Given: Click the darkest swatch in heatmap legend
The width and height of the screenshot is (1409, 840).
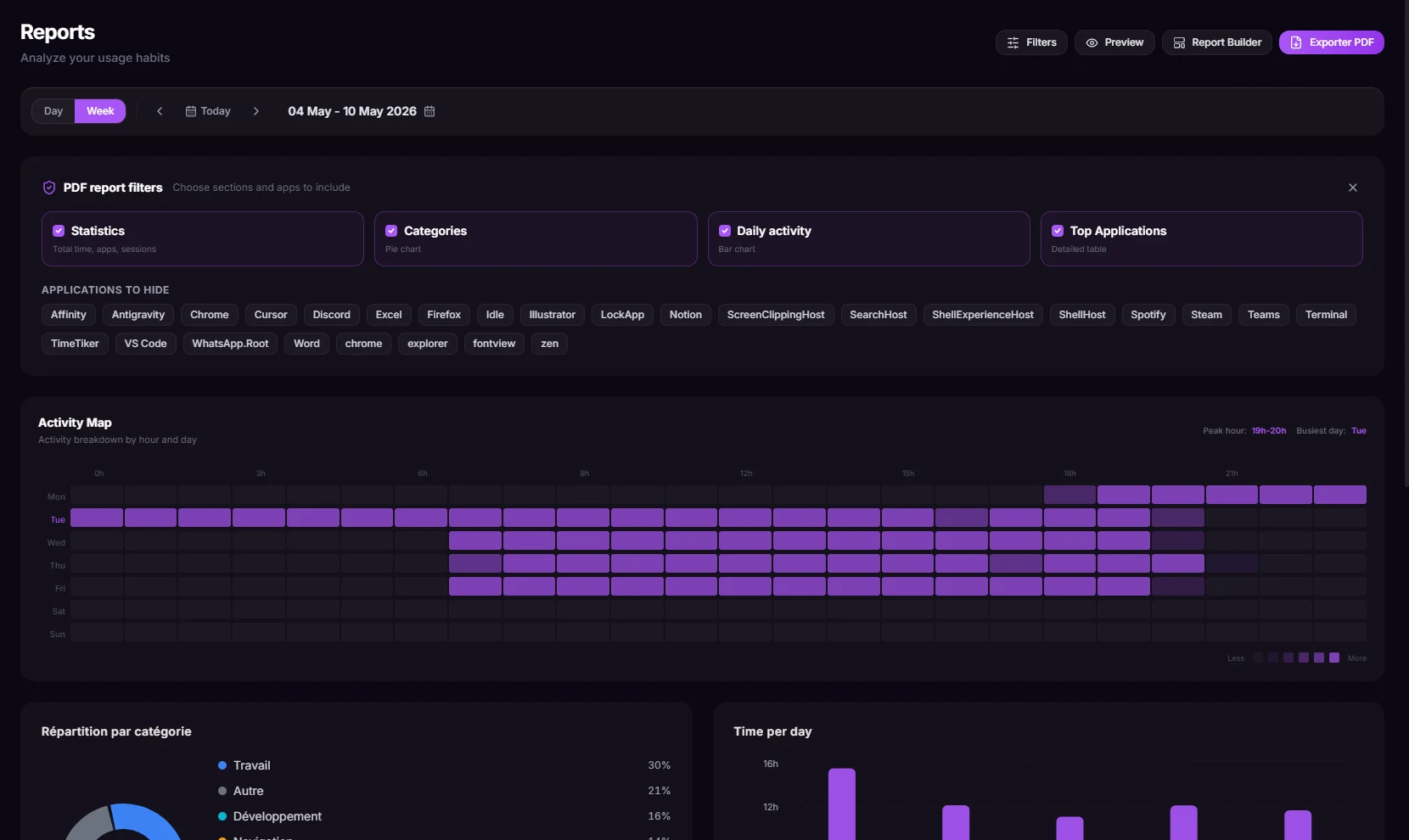Looking at the screenshot, I should pos(1258,658).
